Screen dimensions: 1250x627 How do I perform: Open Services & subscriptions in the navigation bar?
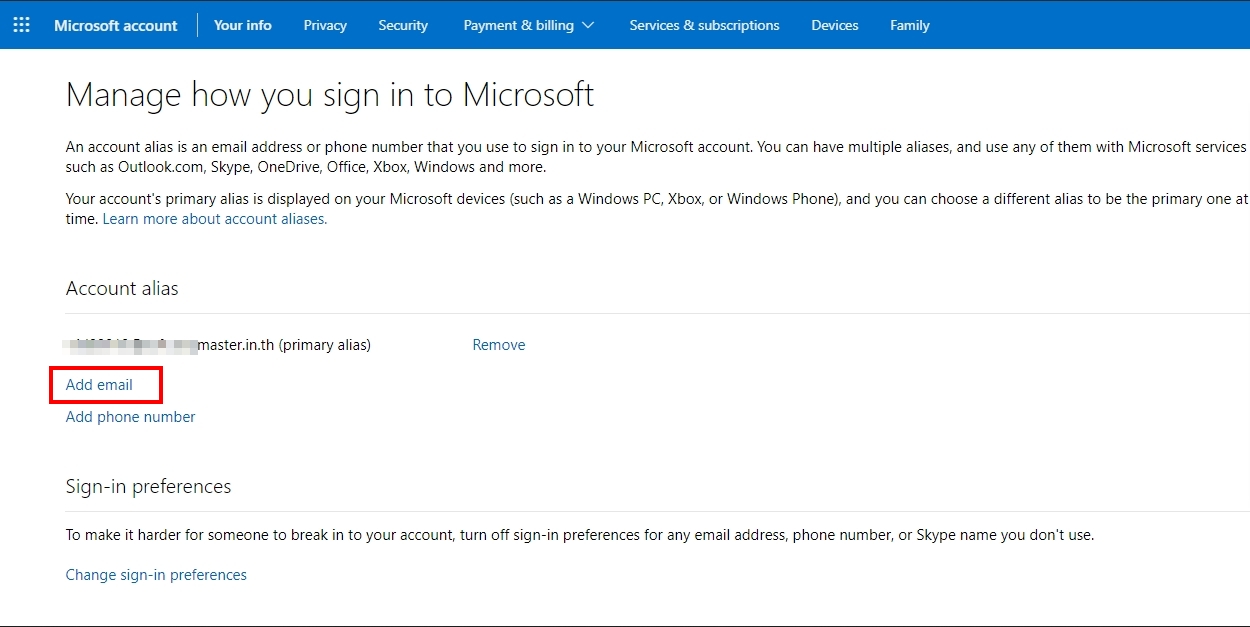[x=704, y=25]
